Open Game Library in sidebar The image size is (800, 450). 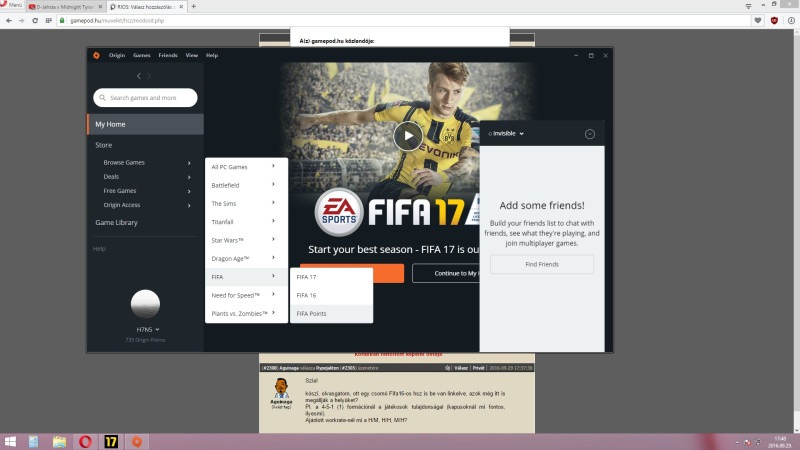pos(116,222)
